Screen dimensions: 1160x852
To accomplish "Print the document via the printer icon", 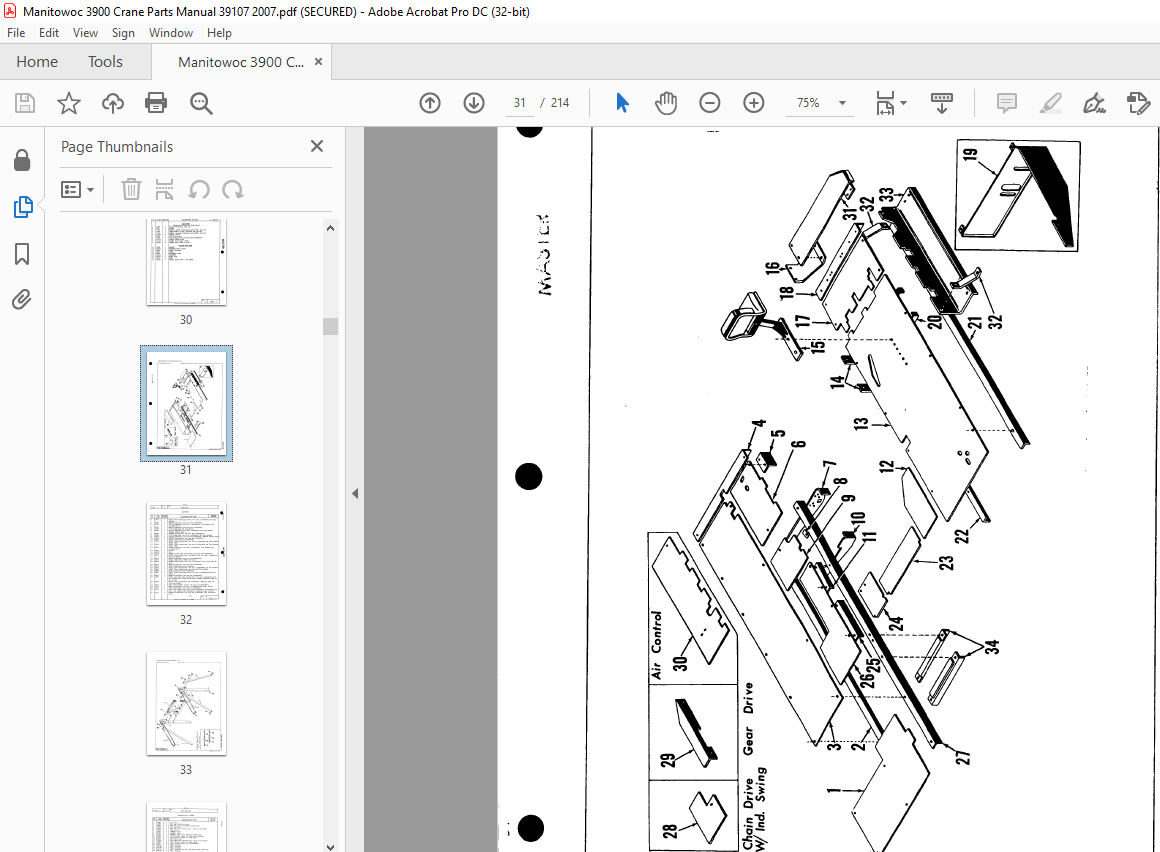I will [x=156, y=103].
